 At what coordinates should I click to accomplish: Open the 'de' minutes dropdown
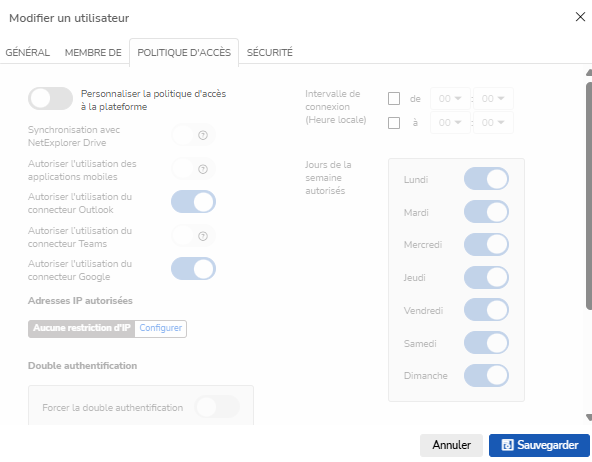(493, 99)
